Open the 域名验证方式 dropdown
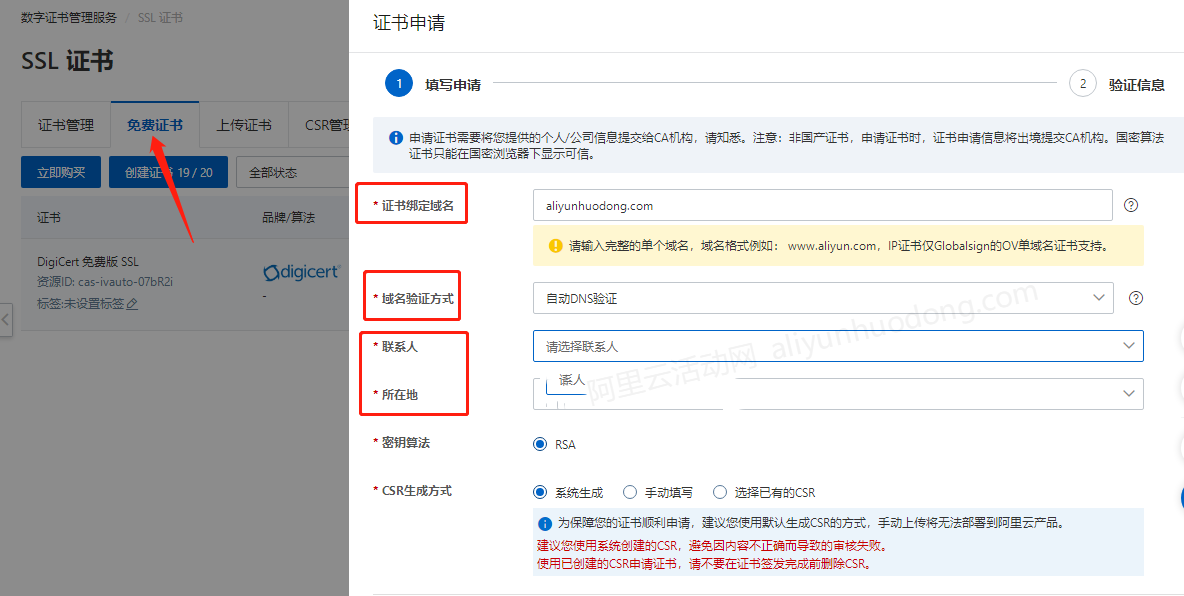1184x596 pixels. coord(823,298)
